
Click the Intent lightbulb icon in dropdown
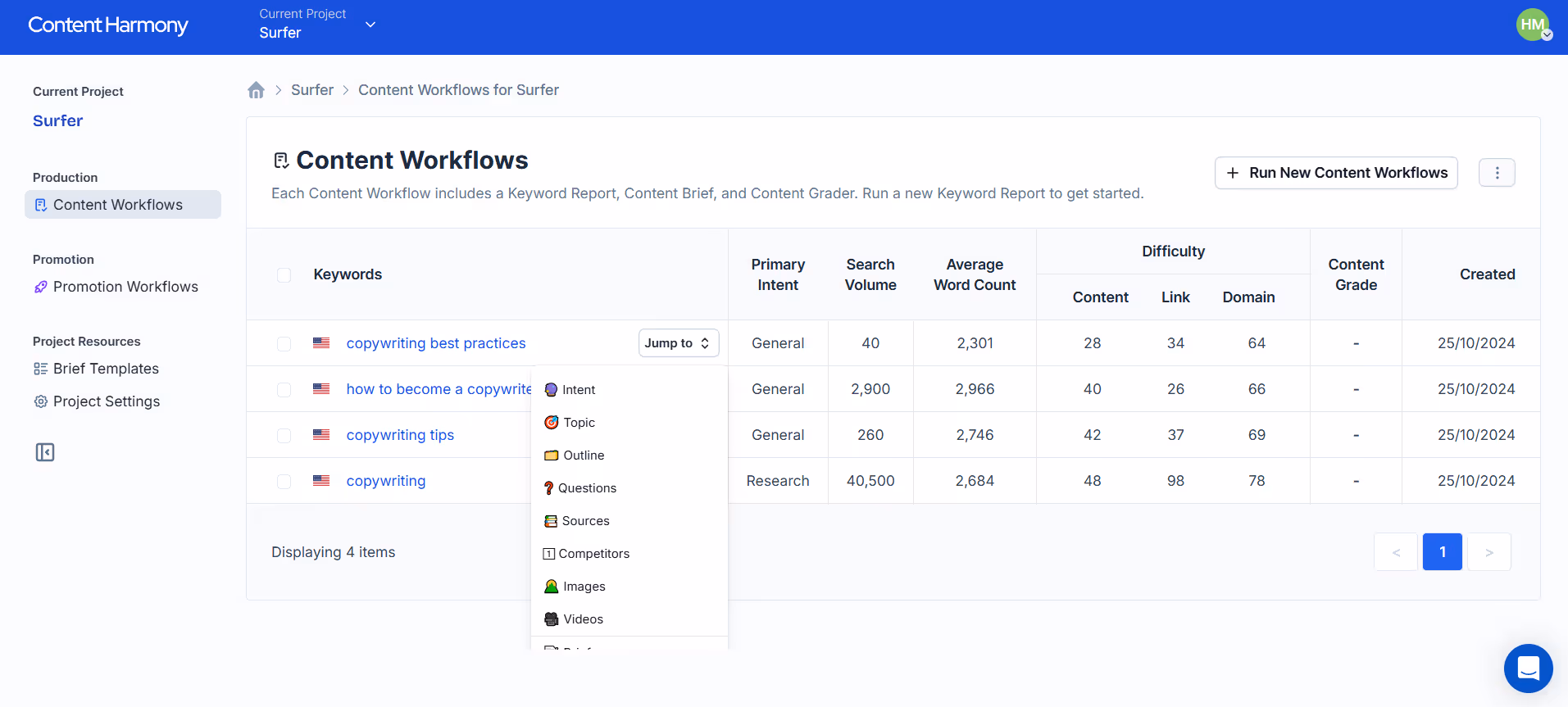pos(552,390)
